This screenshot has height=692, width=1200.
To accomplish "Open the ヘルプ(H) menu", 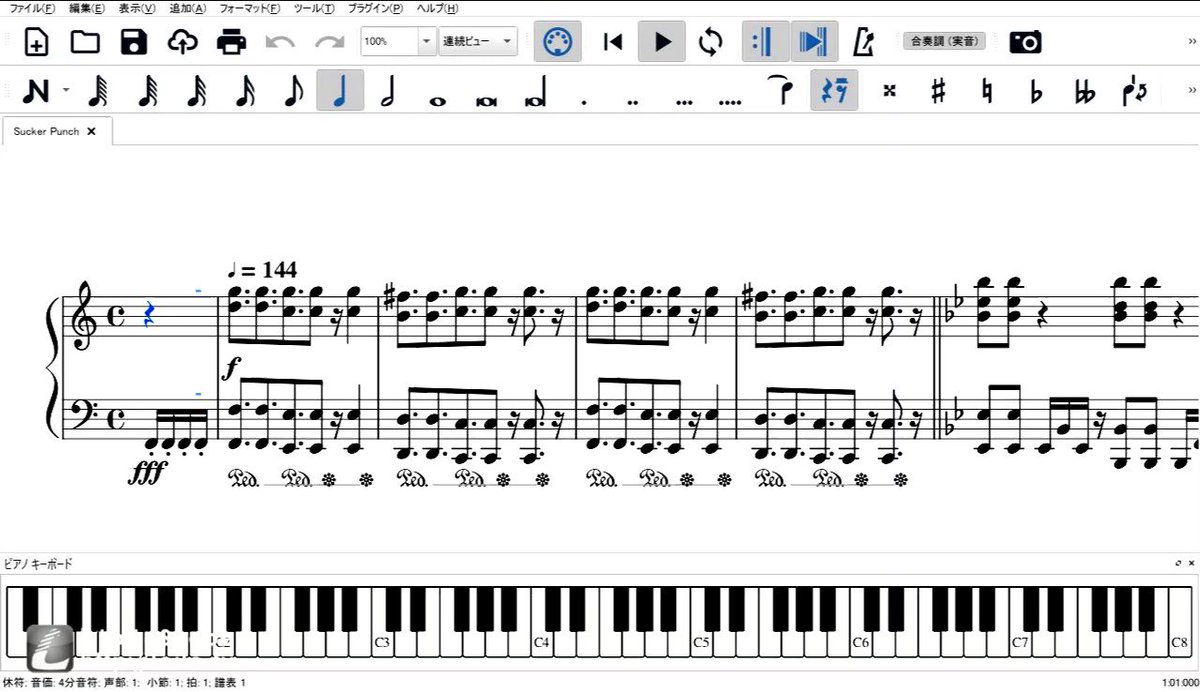I will point(438,8).
